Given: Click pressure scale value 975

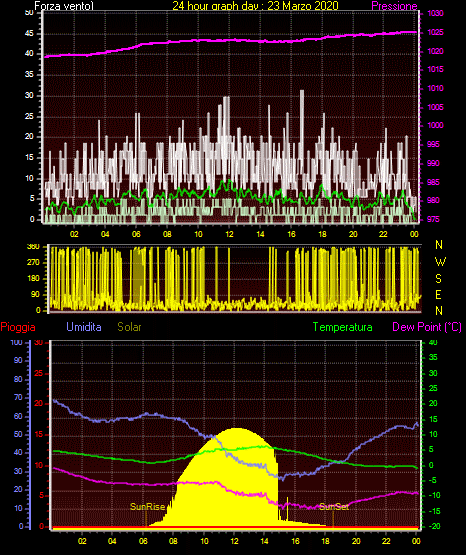Looking at the screenshot, I should pos(433,219).
